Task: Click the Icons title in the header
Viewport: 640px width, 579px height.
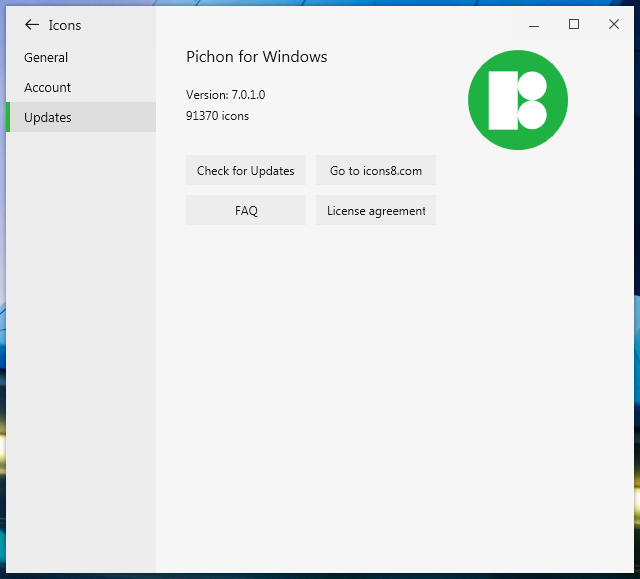Action: (65, 25)
